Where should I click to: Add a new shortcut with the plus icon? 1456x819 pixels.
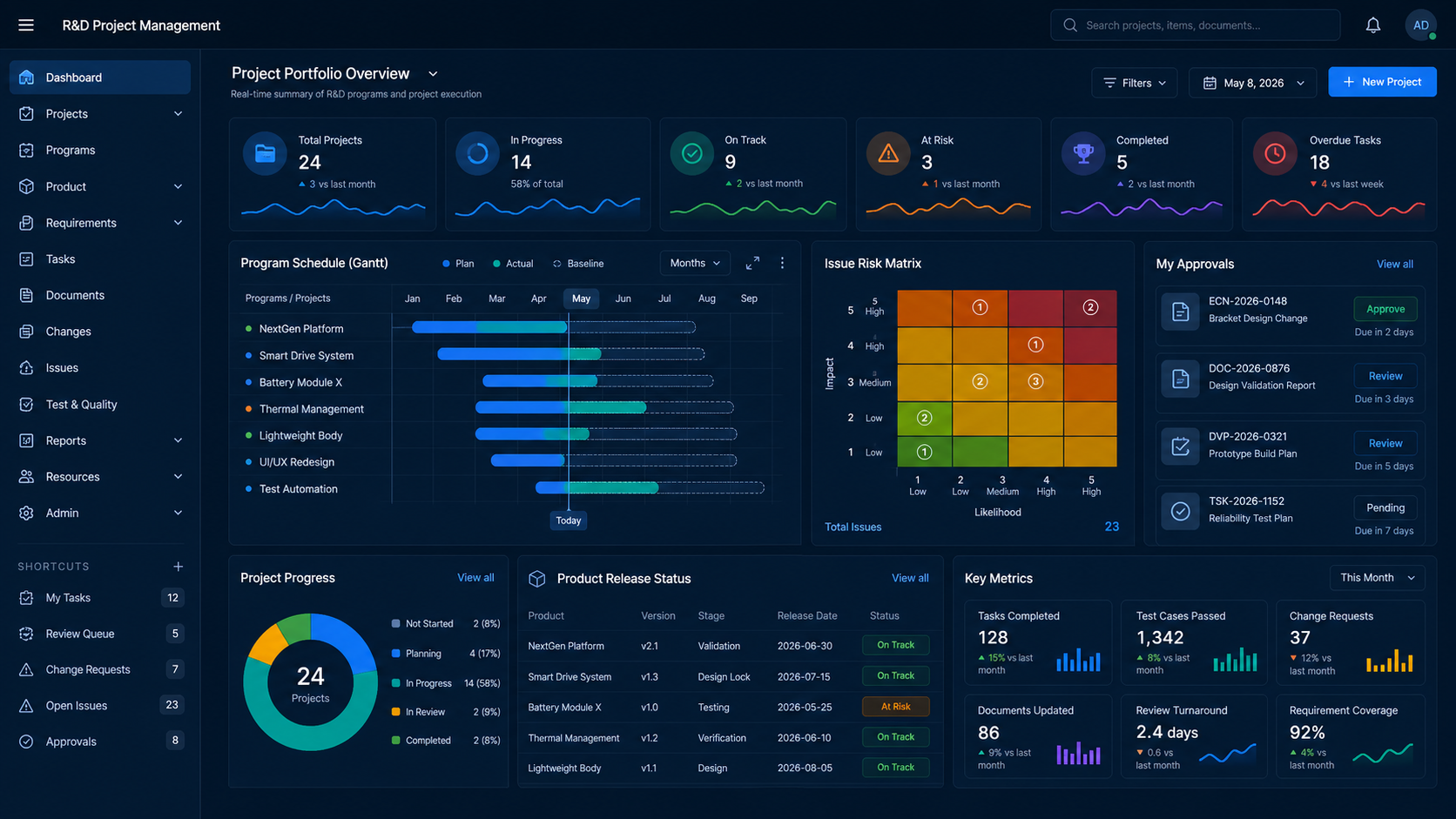tap(178, 567)
